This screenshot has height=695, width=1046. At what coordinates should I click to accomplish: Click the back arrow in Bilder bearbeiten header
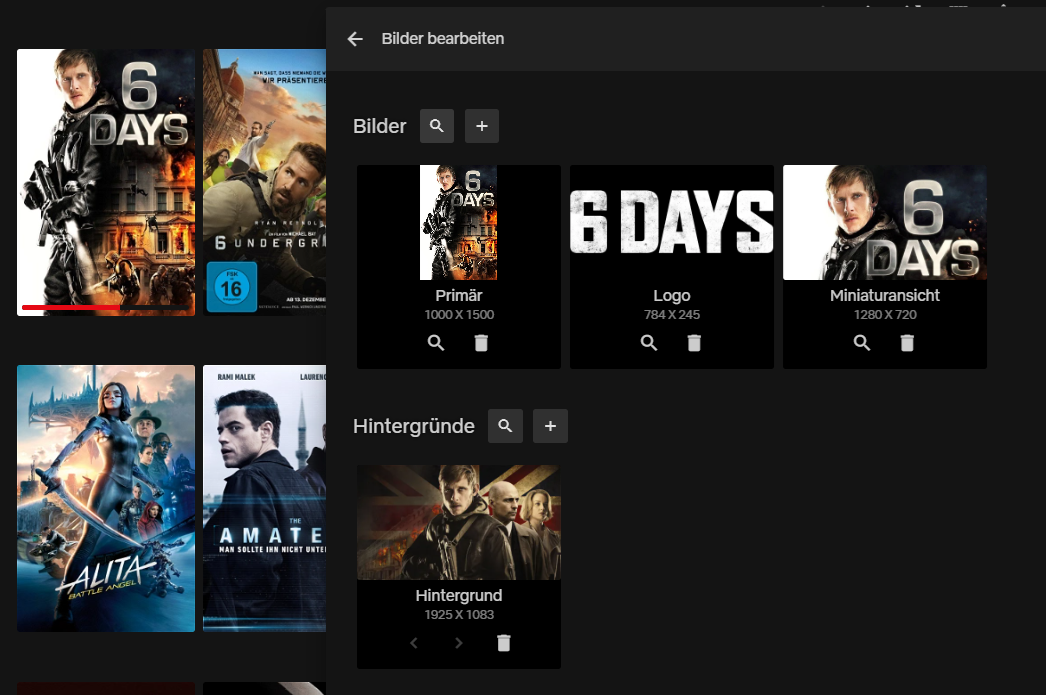[355, 39]
